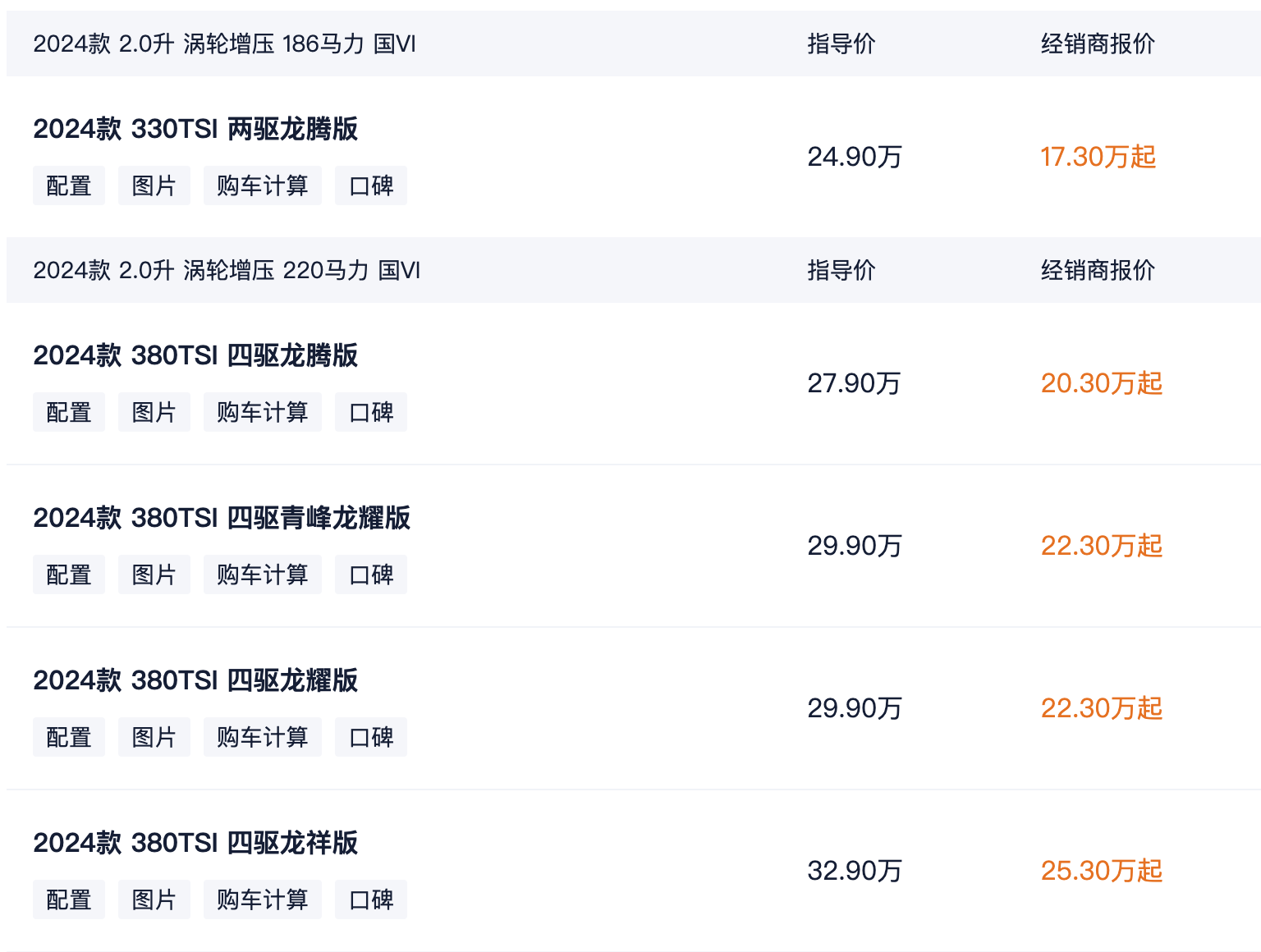Open the 2024款 380TSI 四驱龙祥版 model link

195,843
